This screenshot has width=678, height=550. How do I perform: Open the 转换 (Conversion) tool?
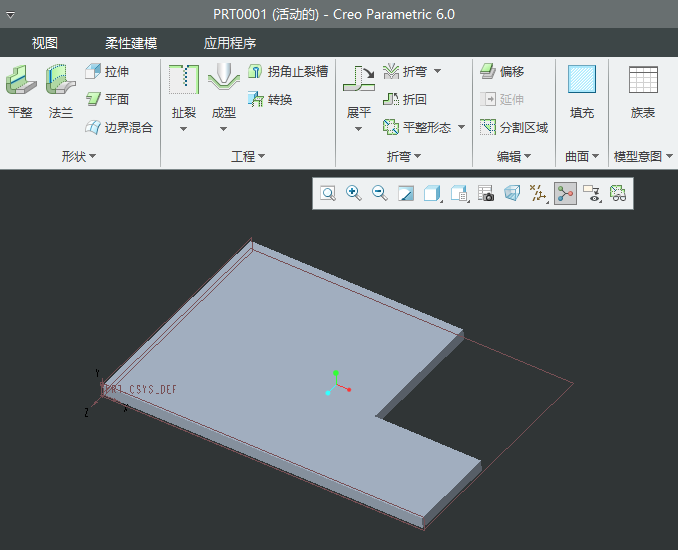[270, 99]
